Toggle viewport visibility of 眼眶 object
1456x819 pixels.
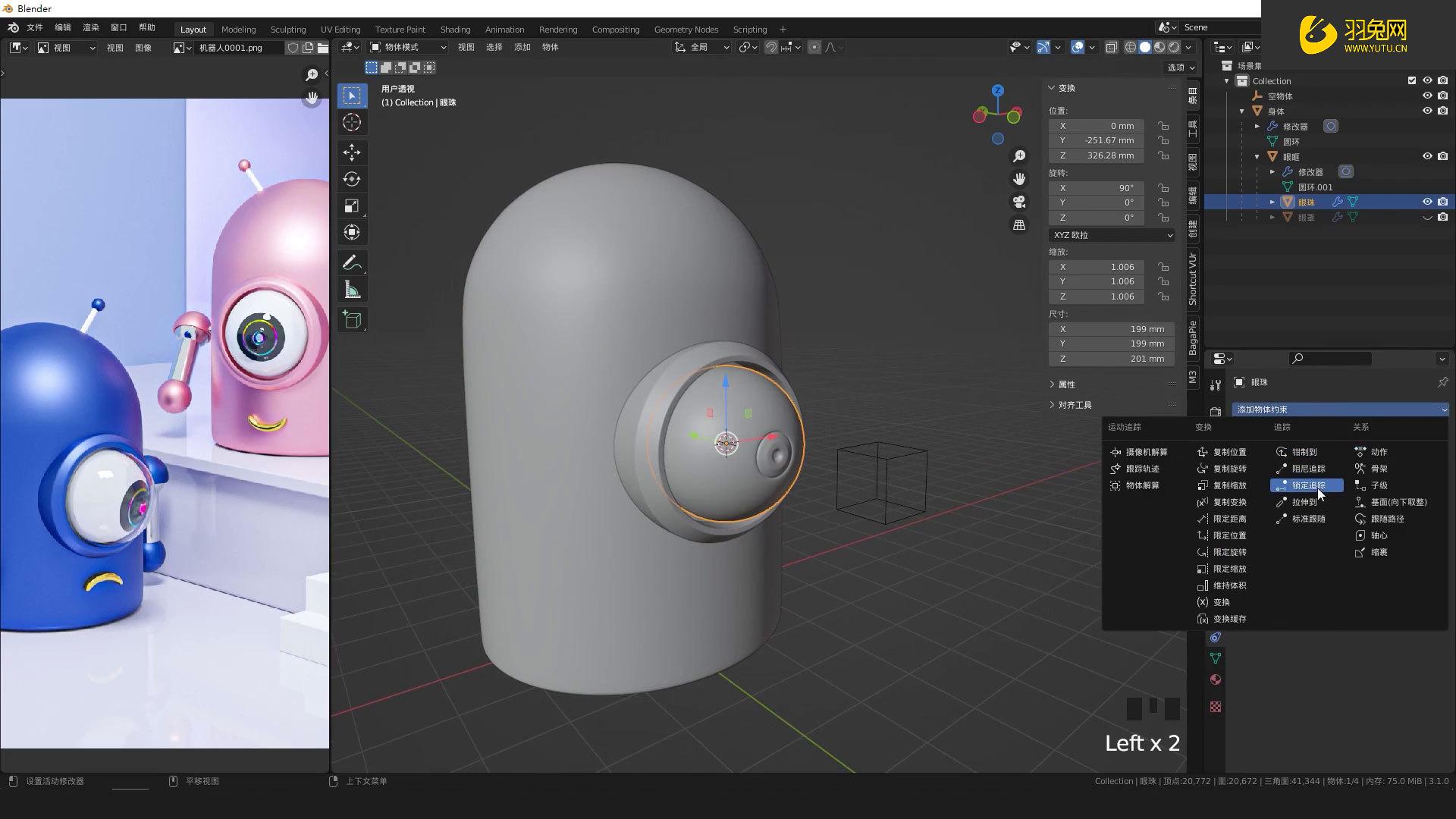point(1427,156)
